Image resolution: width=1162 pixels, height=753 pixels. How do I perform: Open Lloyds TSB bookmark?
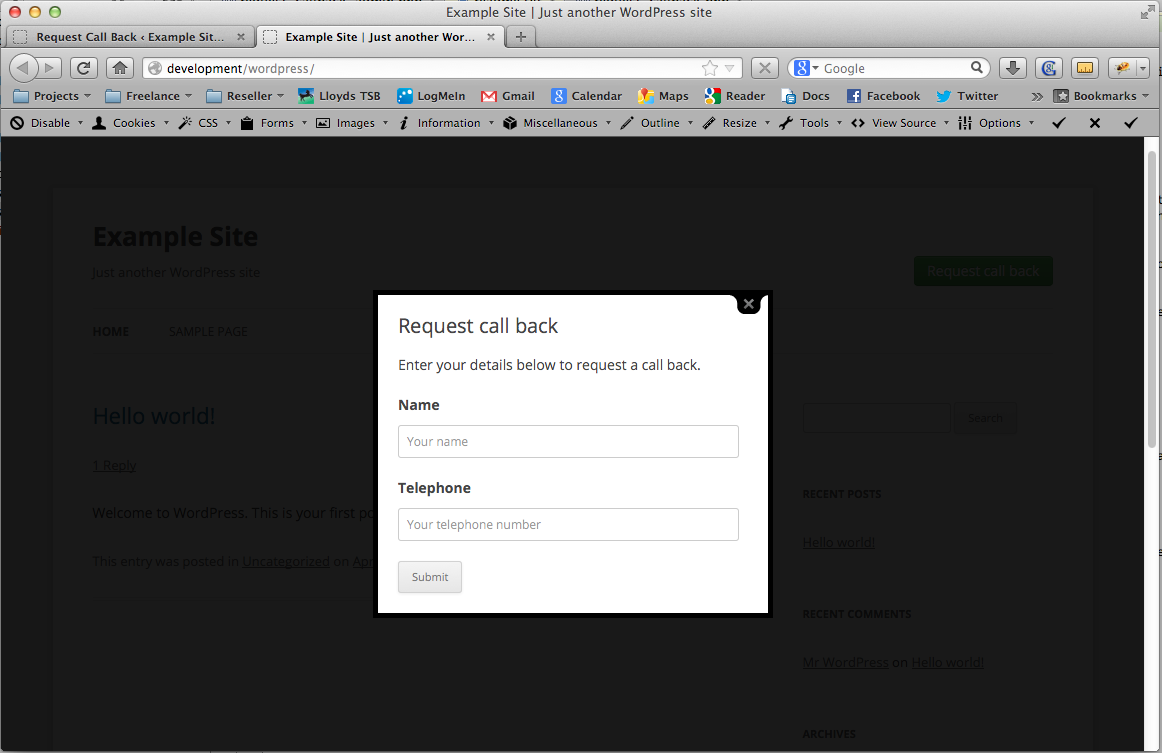point(339,96)
